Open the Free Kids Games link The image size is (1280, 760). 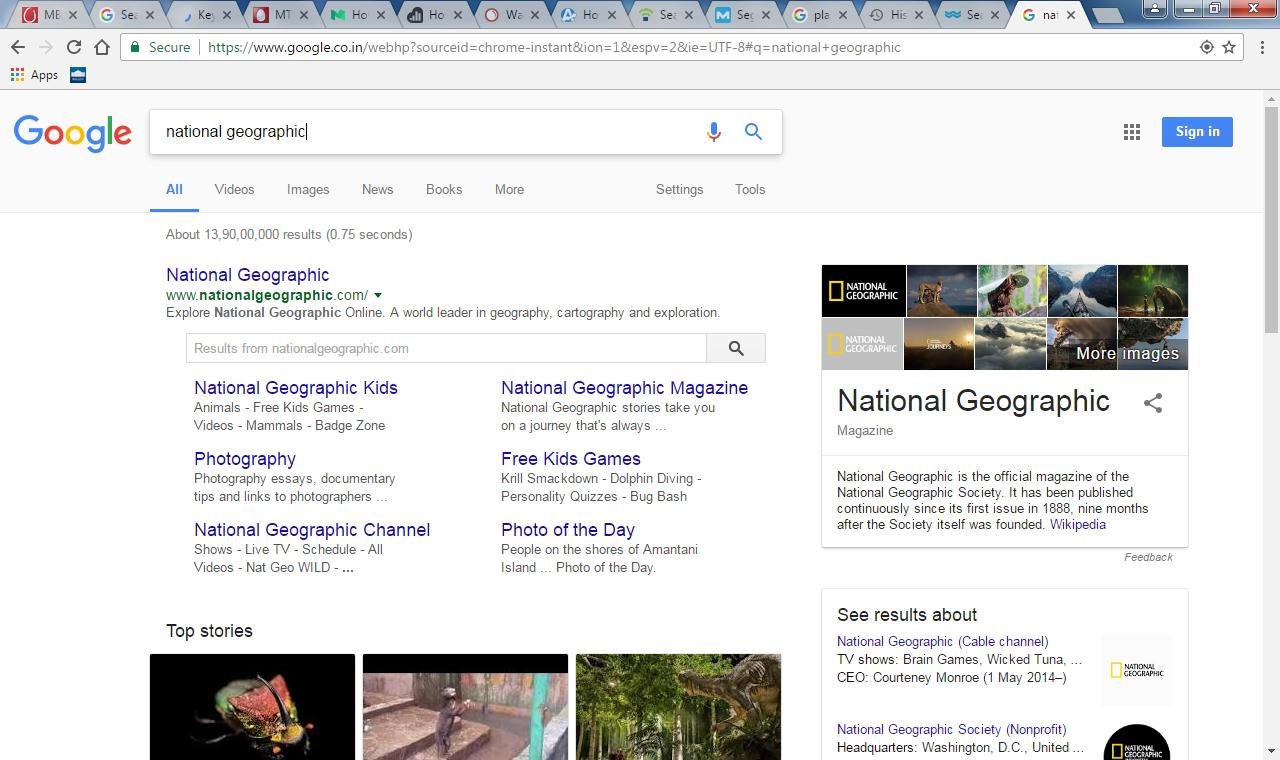point(571,459)
